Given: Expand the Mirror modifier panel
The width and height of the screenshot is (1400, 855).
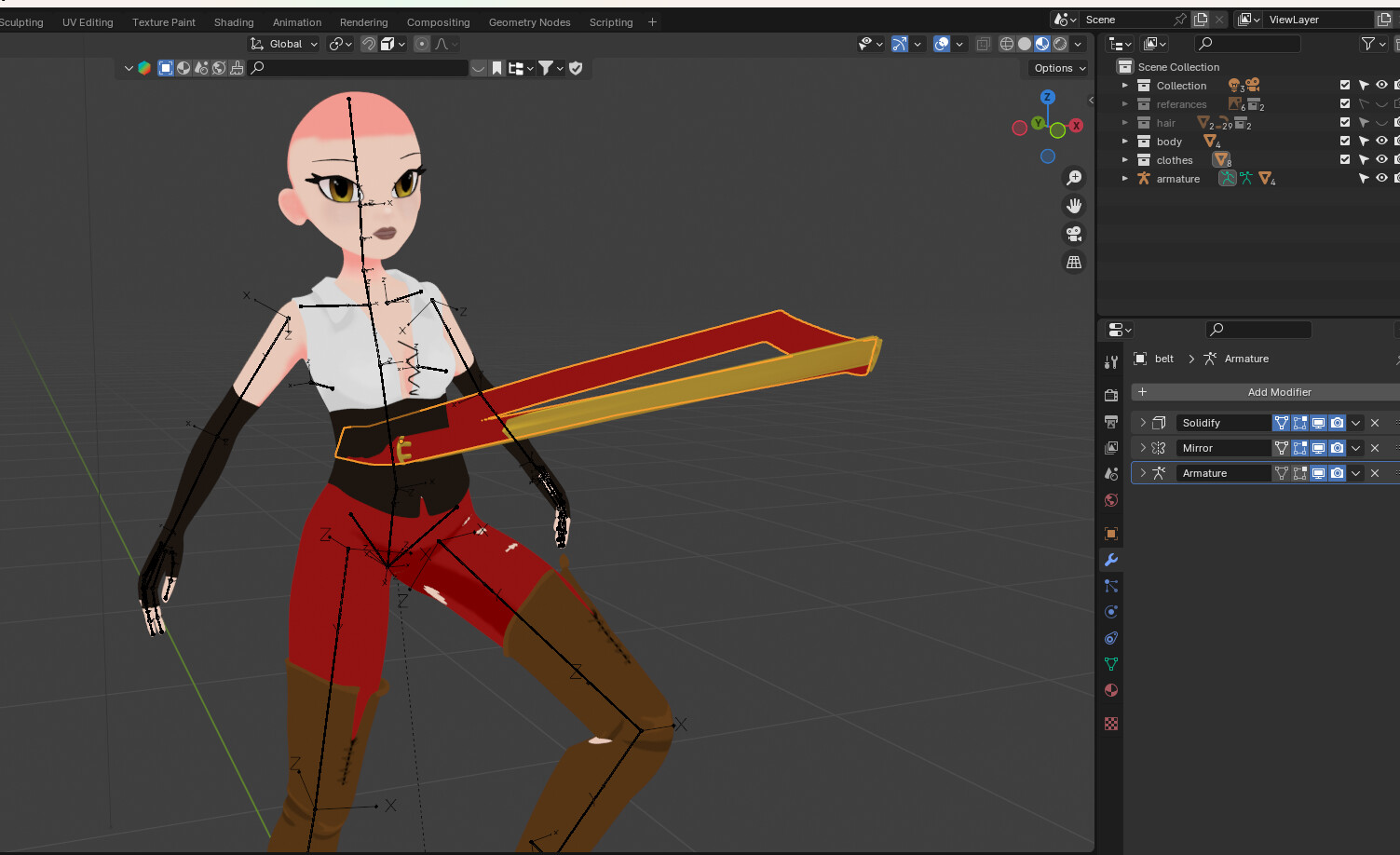Looking at the screenshot, I should point(1143,448).
